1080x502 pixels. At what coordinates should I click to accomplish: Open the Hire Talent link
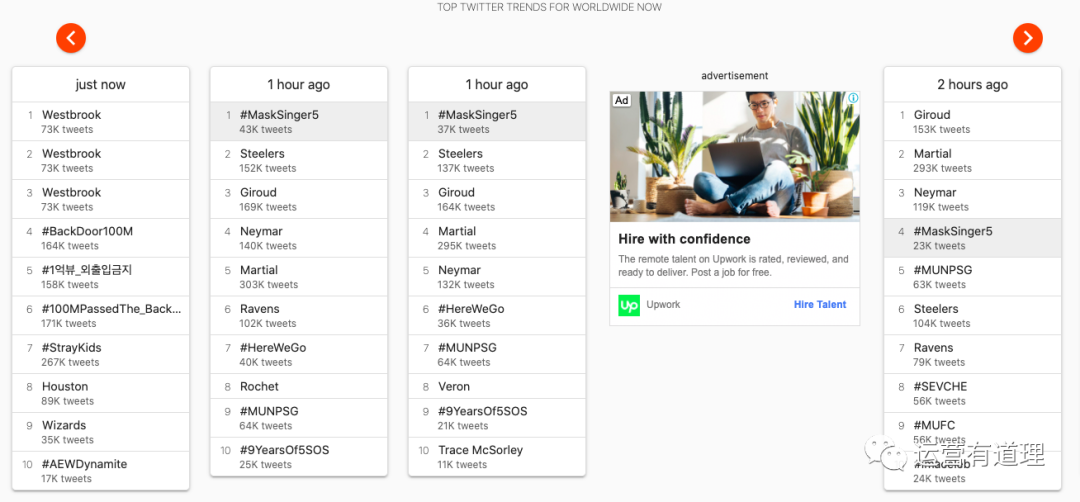pos(819,305)
